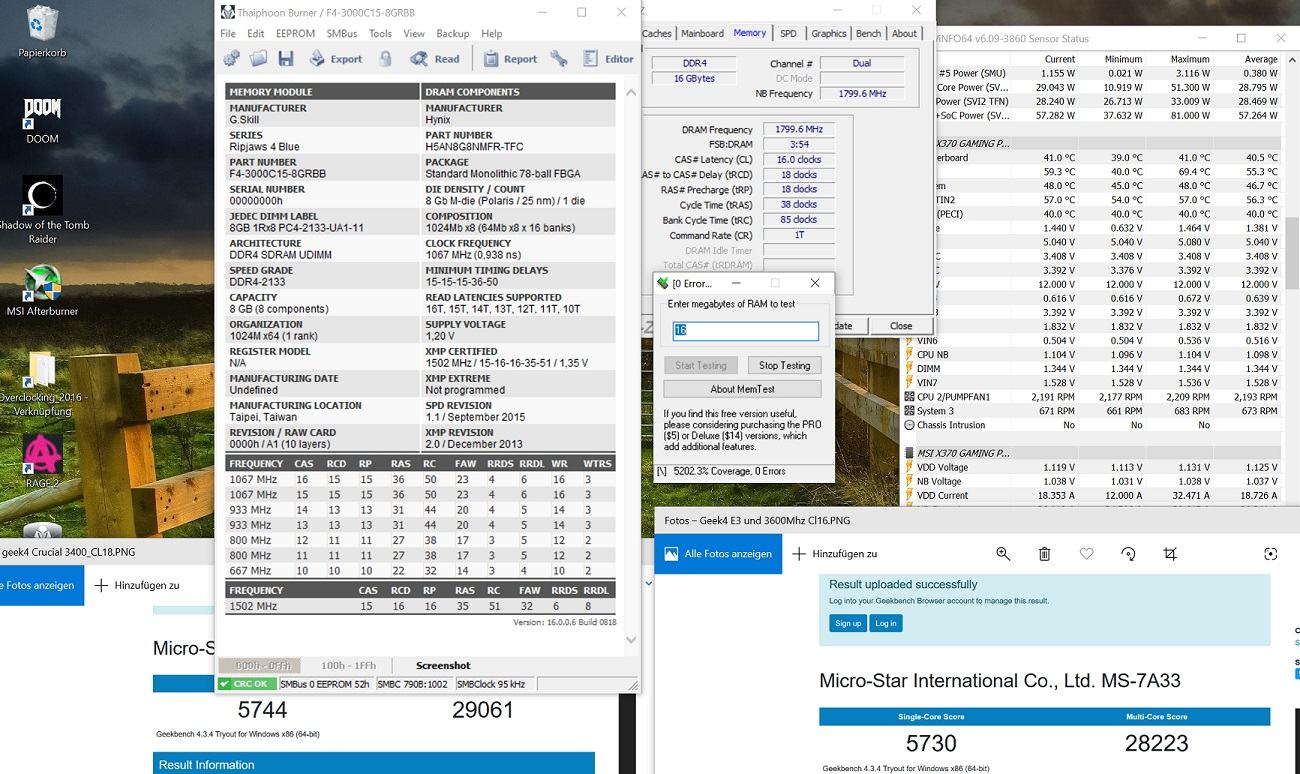Image resolution: width=1300 pixels, height=774 pixels.
Task: Click Hinzufügen zu in left Fotos window
Action: pyautogui.click(x=137, y=585)
